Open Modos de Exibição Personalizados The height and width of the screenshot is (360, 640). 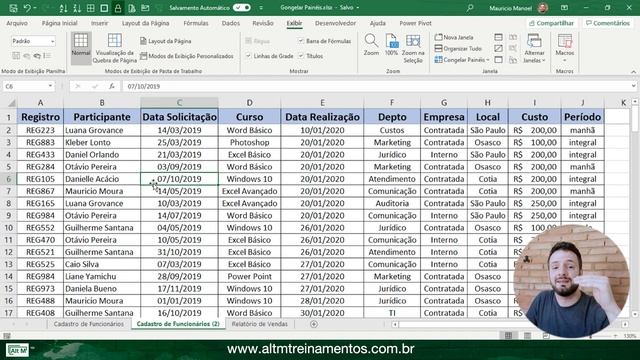[187, 56]
